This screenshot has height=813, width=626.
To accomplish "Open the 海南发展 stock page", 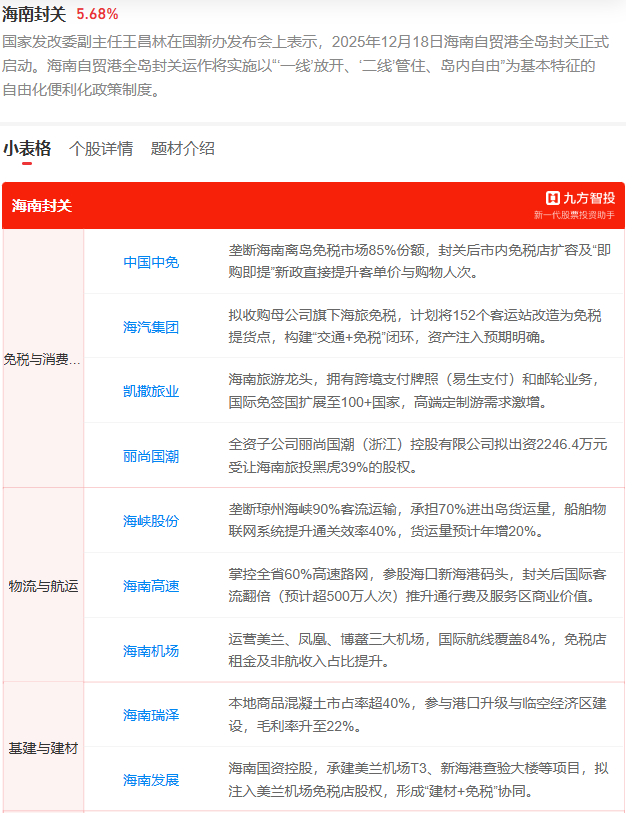I will (x=151, y=780).
